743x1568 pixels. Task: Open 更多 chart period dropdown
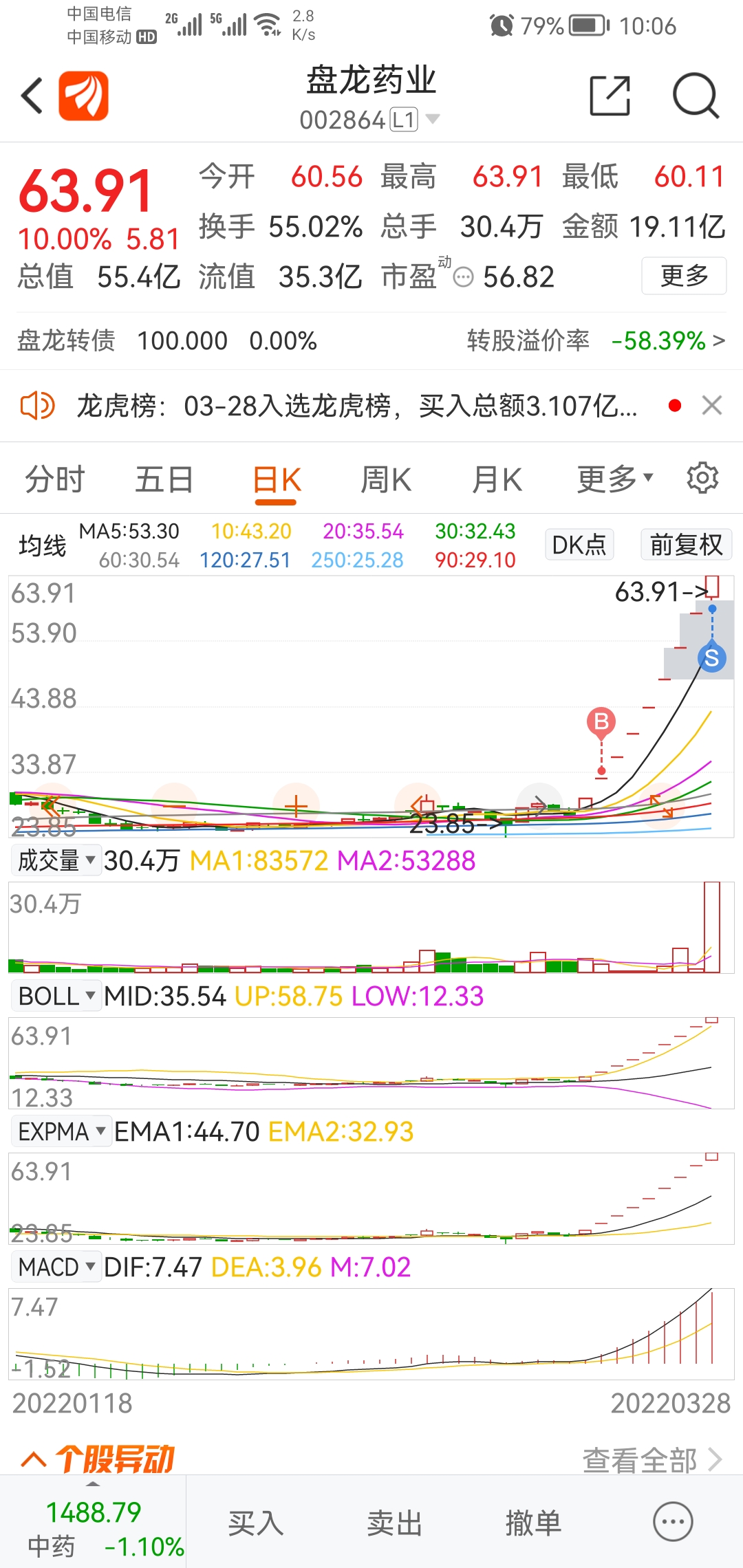614,479
